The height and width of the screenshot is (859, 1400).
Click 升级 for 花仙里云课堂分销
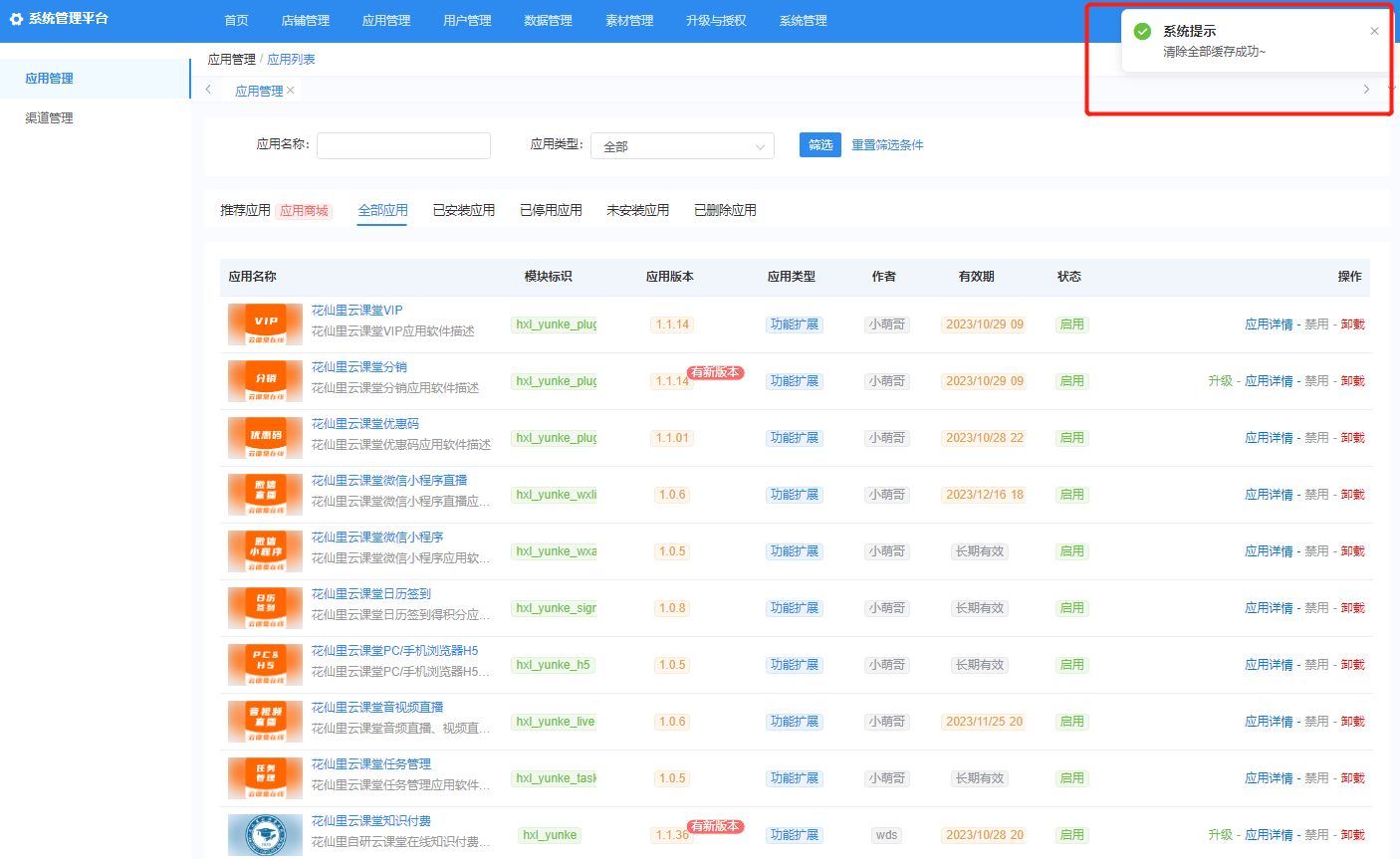(x=1220, y=381)
